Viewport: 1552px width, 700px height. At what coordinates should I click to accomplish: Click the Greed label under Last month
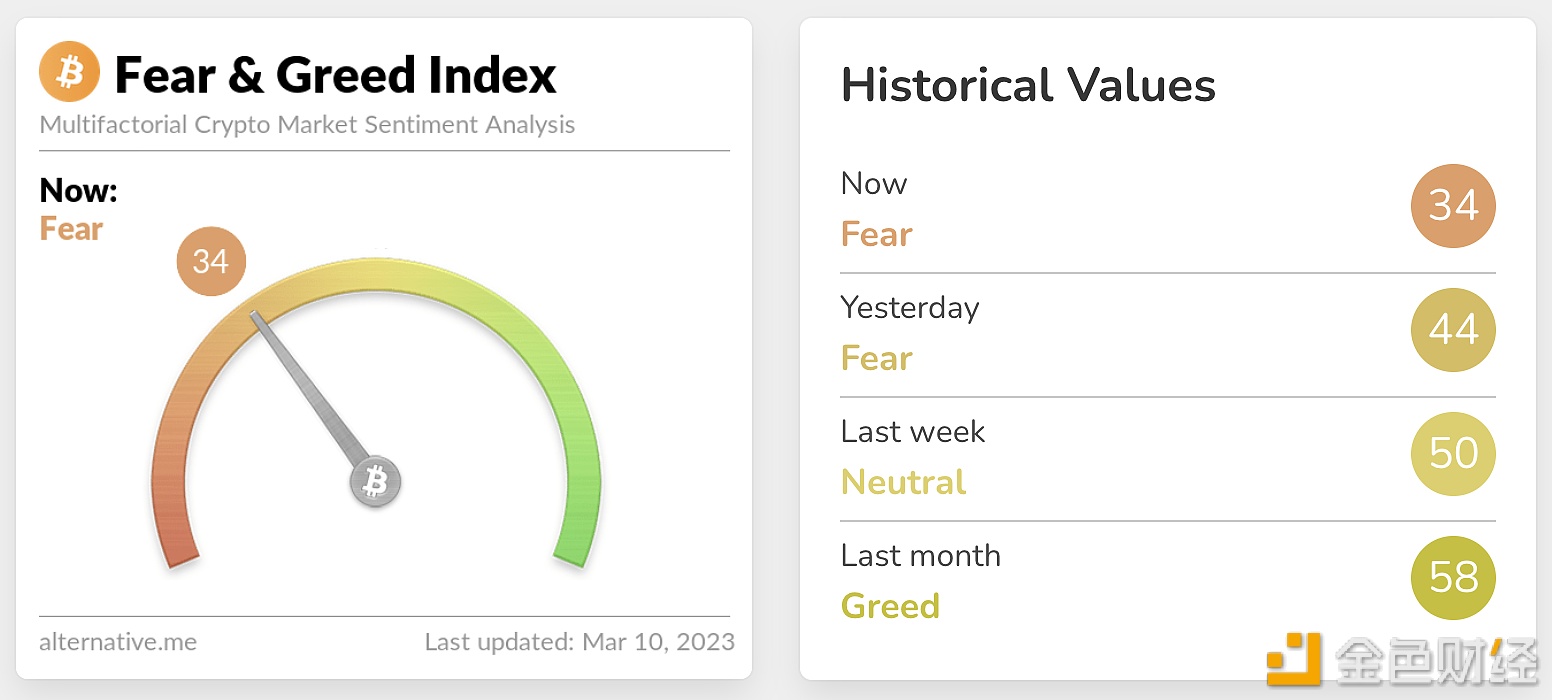coord(890,606)
